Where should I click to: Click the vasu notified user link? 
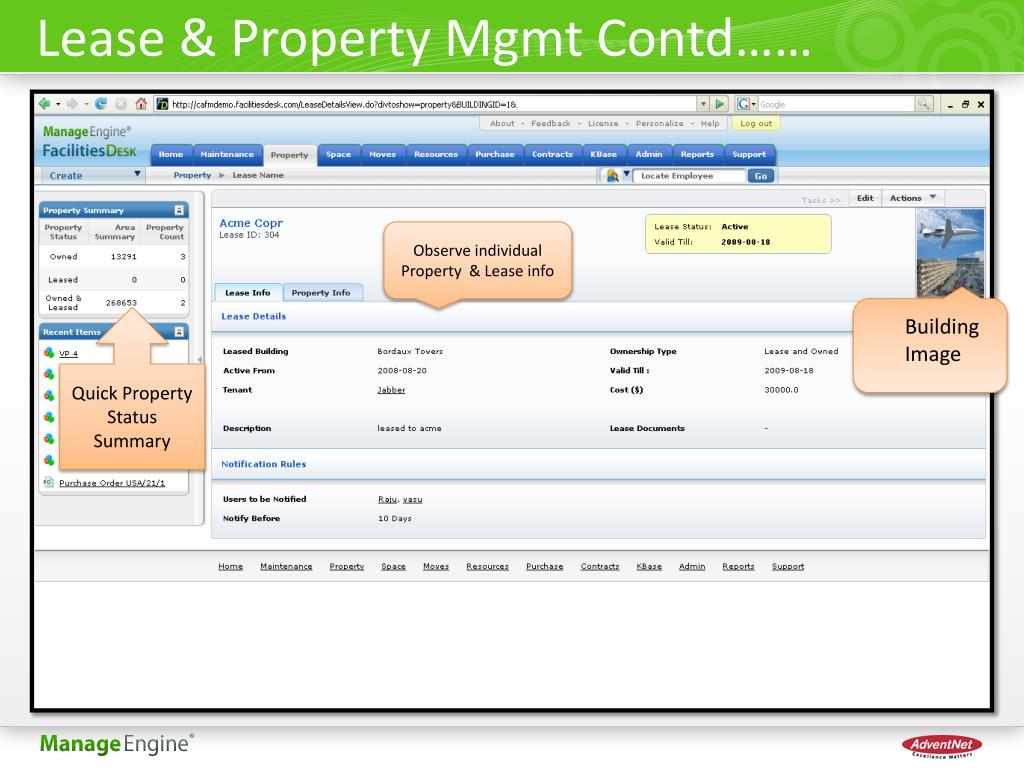412,499
